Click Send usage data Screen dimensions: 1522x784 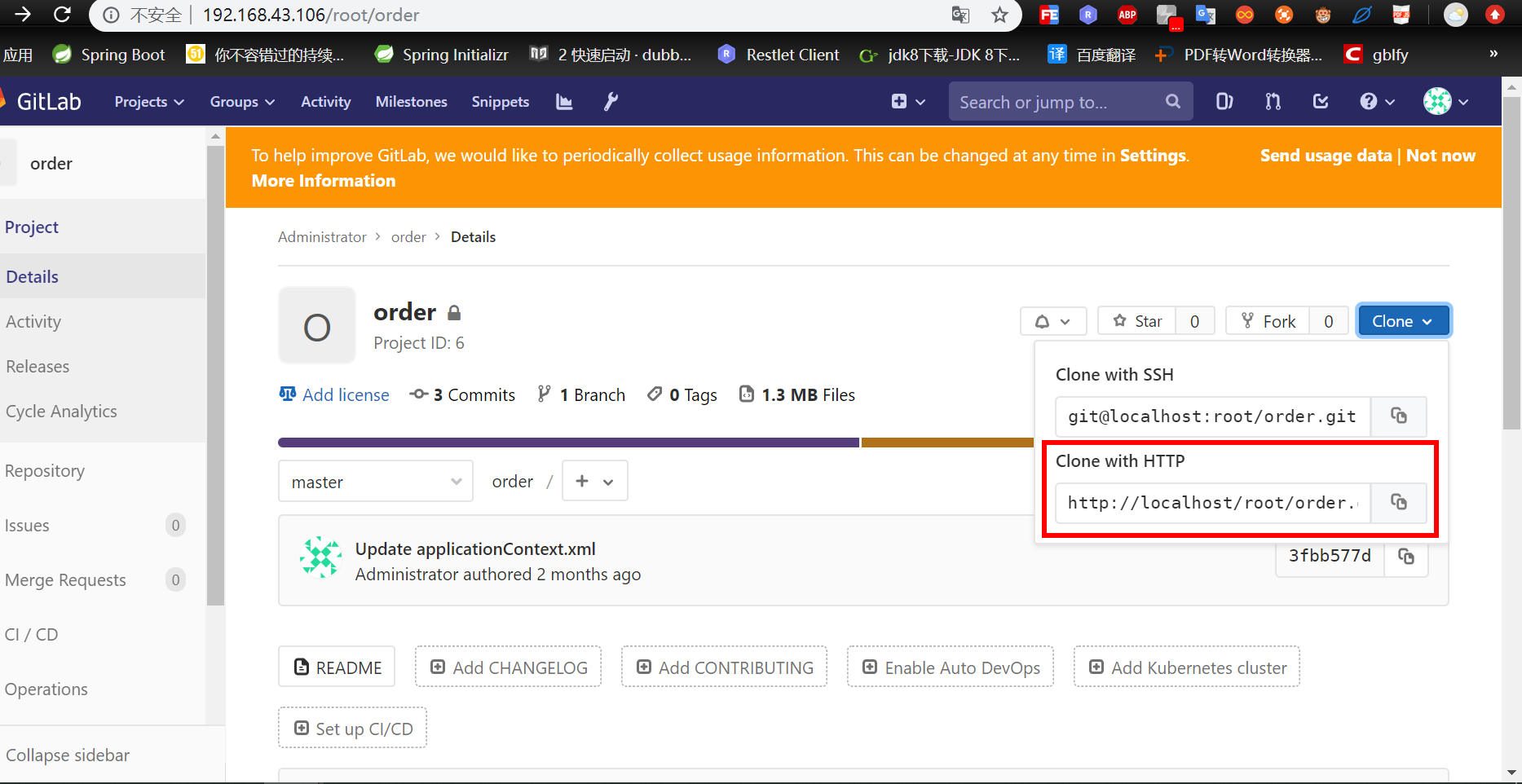1326,156
